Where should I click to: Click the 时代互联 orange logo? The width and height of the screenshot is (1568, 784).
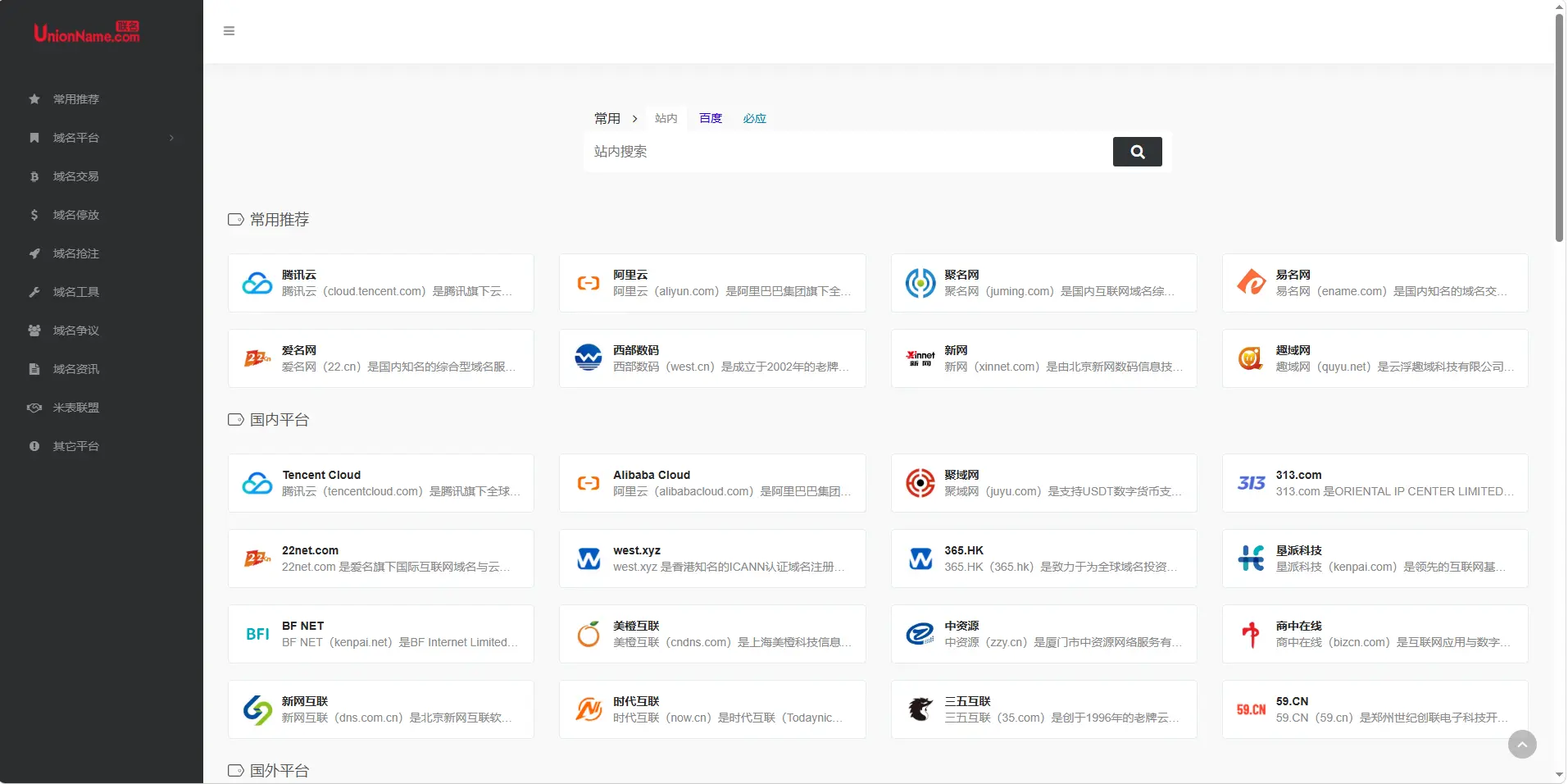click(589, 709)
